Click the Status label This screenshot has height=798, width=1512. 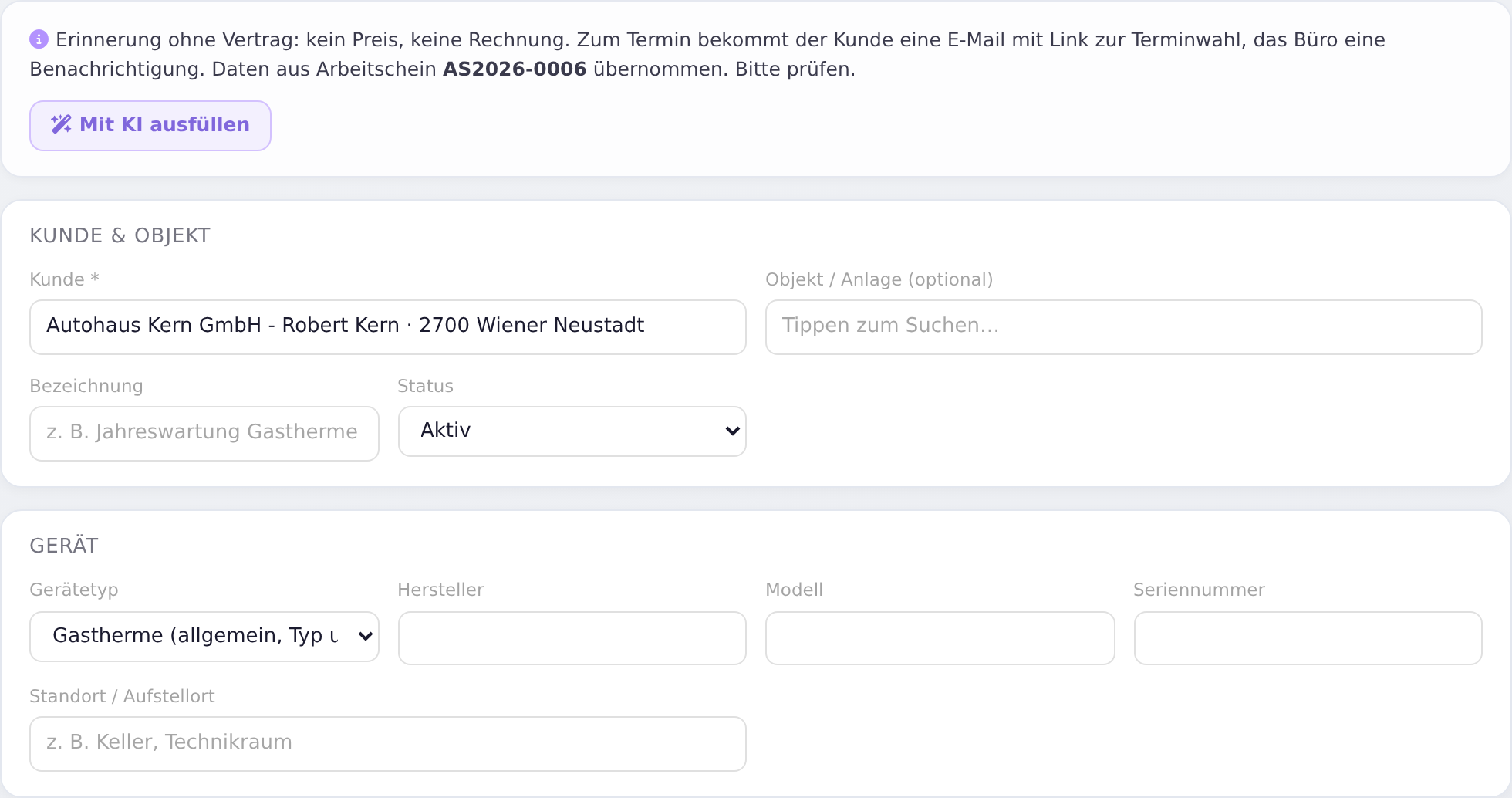tap(425, 386)
